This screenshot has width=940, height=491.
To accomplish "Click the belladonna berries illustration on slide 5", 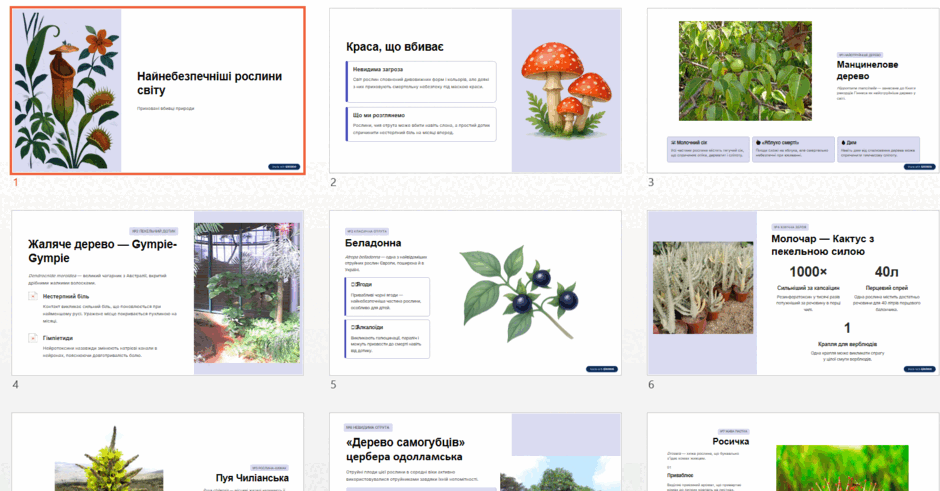I will pos(519,294).
